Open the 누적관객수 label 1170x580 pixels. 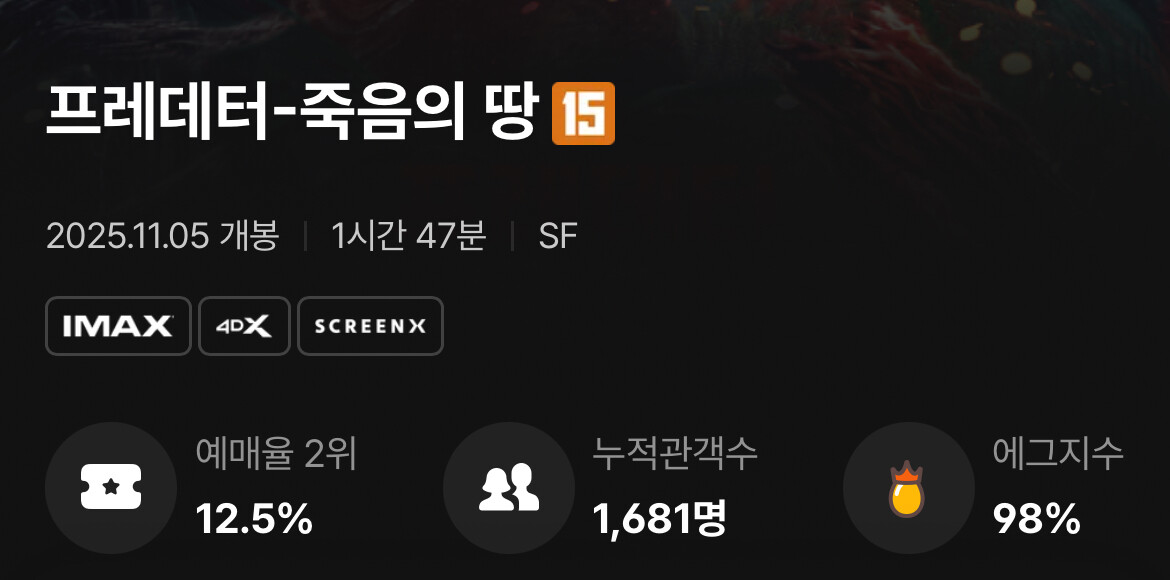pyautogui.click(x=675, y=454)
